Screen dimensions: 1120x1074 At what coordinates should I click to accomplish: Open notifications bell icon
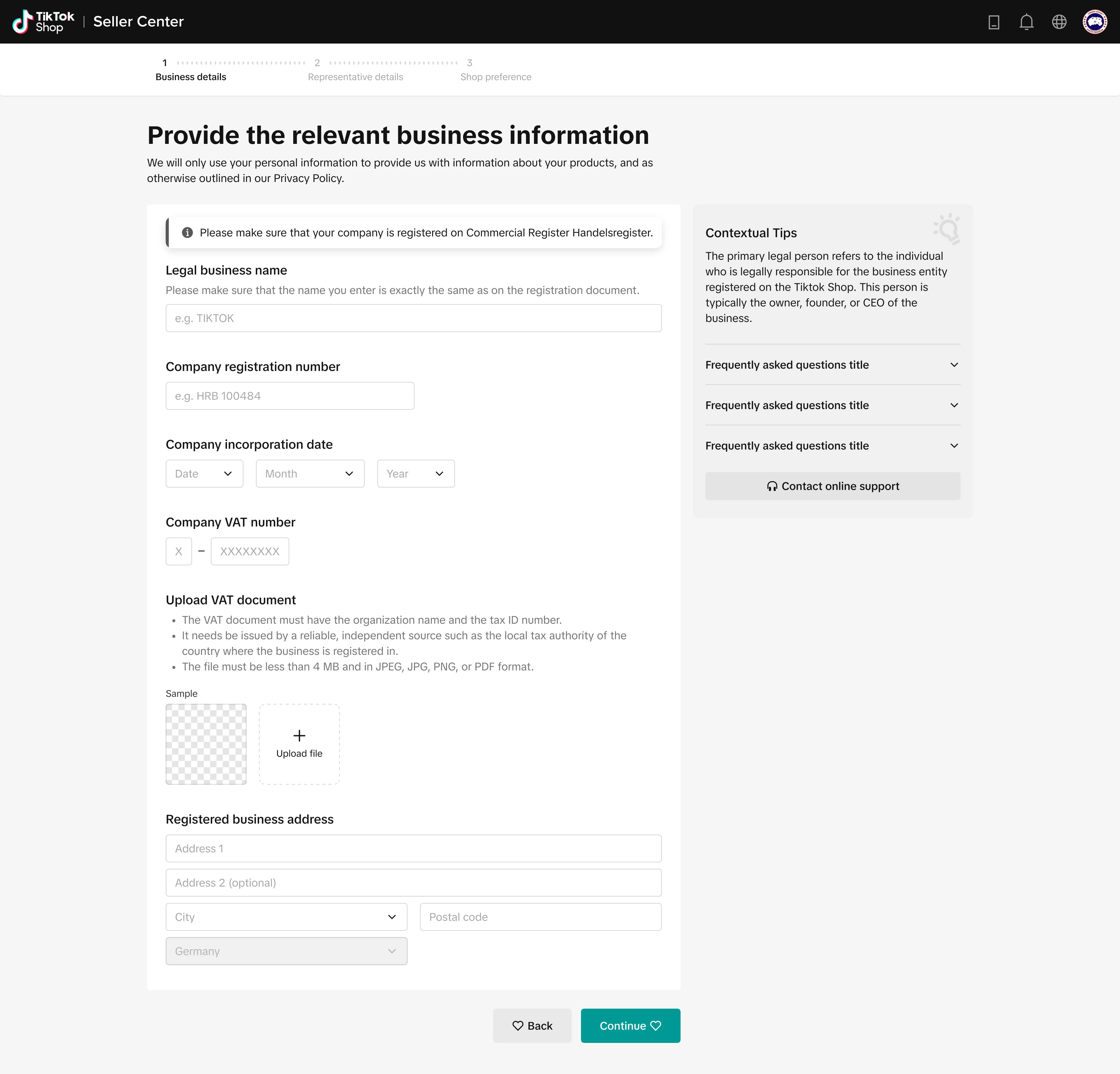(x=1026, y=22)
